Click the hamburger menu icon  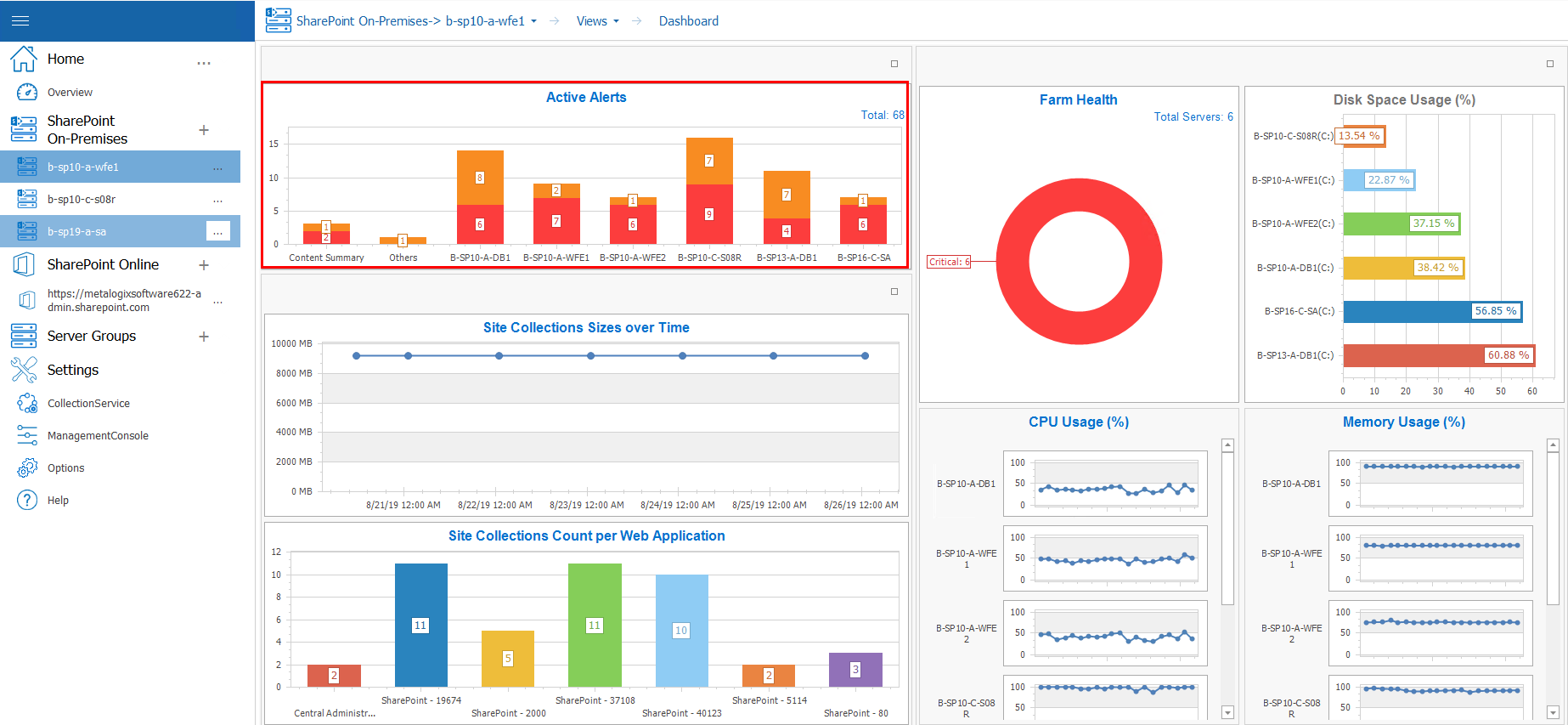[20, 20]
